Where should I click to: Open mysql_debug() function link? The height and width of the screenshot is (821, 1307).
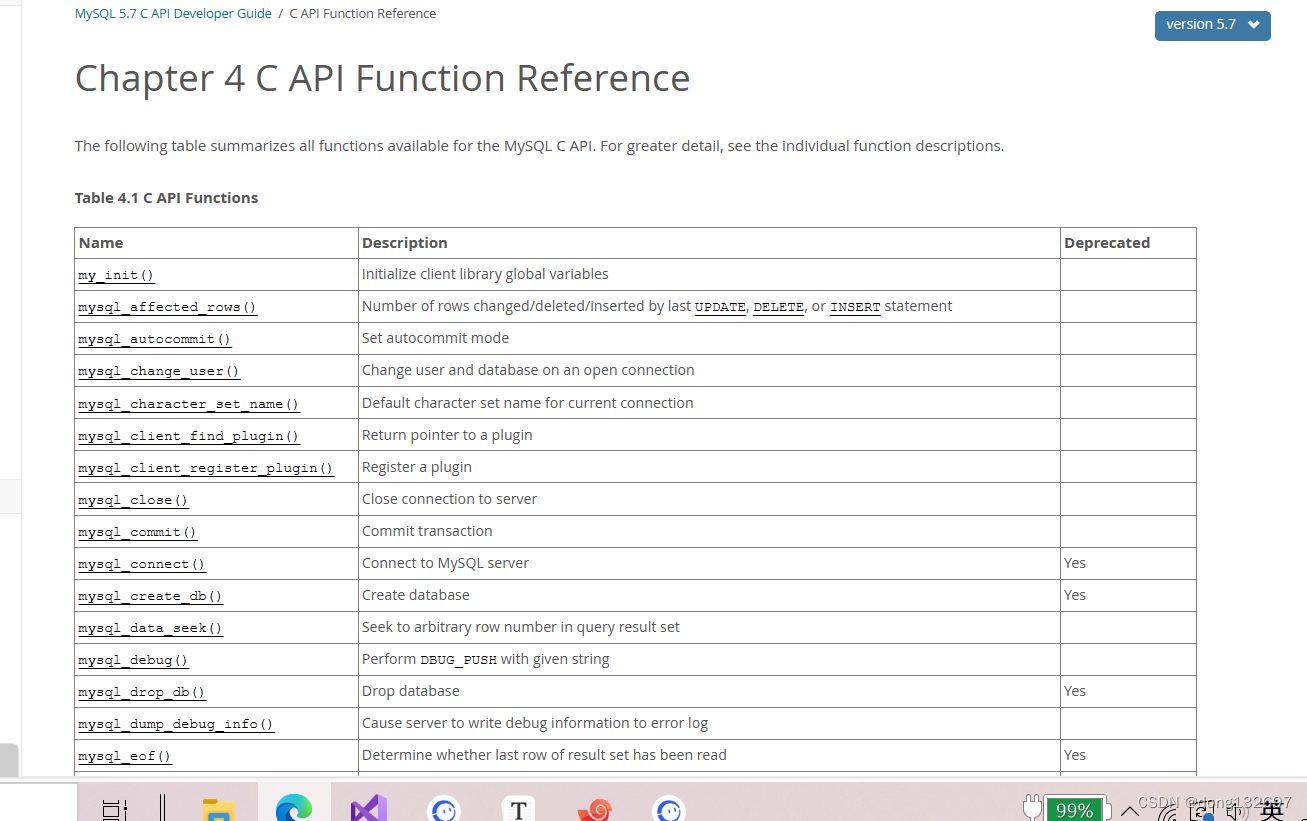point(133,660)
